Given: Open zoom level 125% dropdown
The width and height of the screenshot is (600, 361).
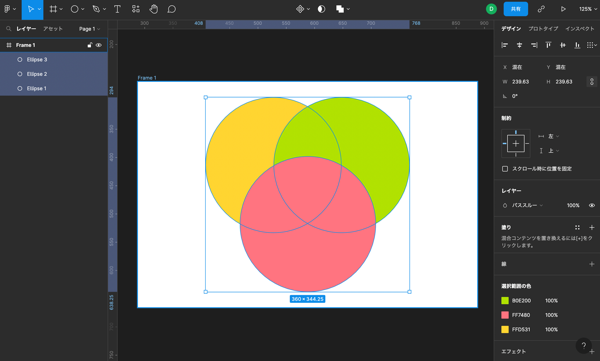Looking at the screenshot, I should tap(587, 9).
